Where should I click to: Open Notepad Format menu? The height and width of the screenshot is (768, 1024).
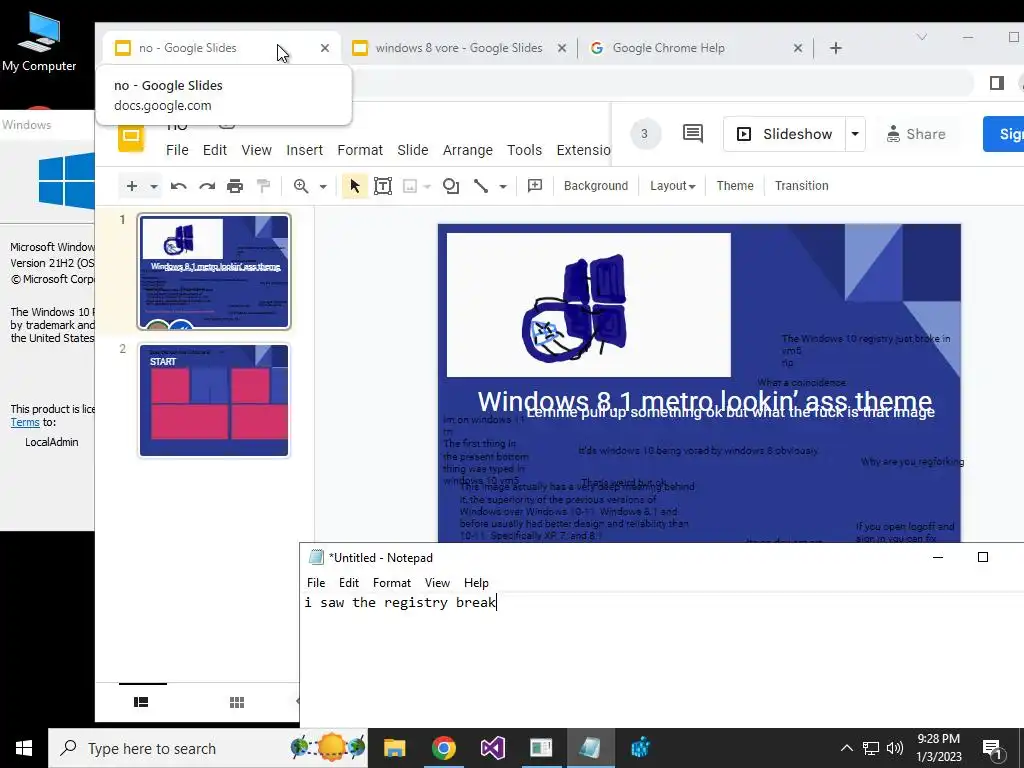[392, 583]
